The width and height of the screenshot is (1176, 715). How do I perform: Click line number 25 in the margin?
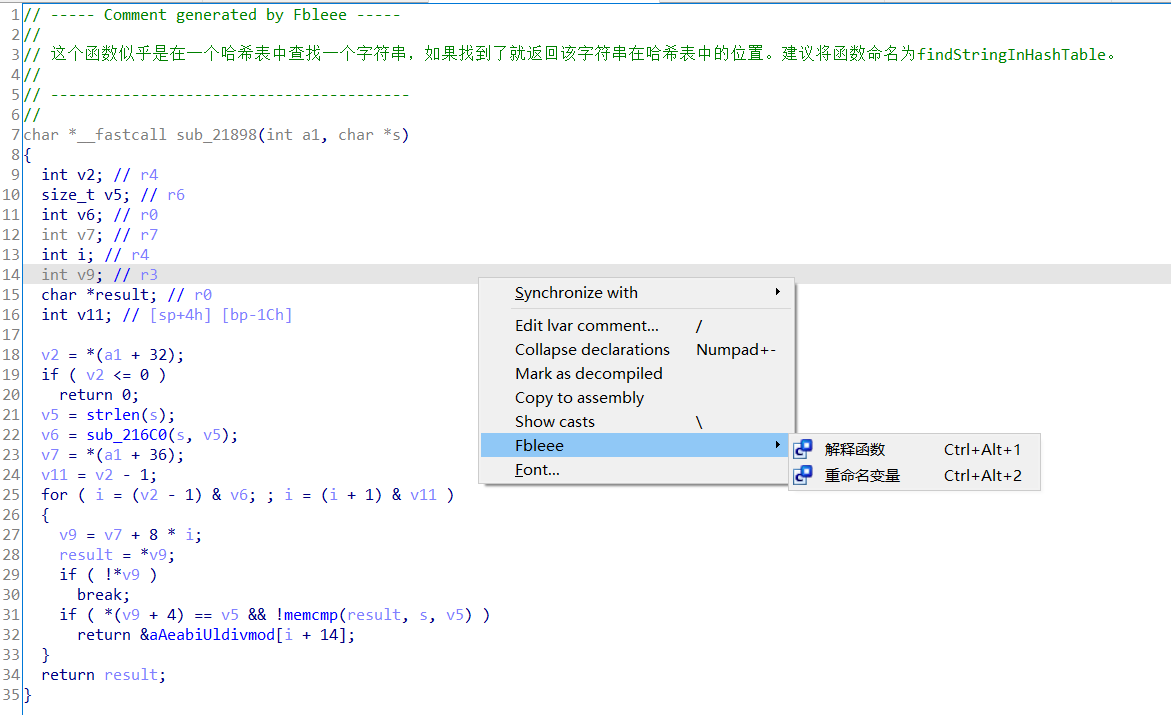pyautogui.click(x=12, y=494)
